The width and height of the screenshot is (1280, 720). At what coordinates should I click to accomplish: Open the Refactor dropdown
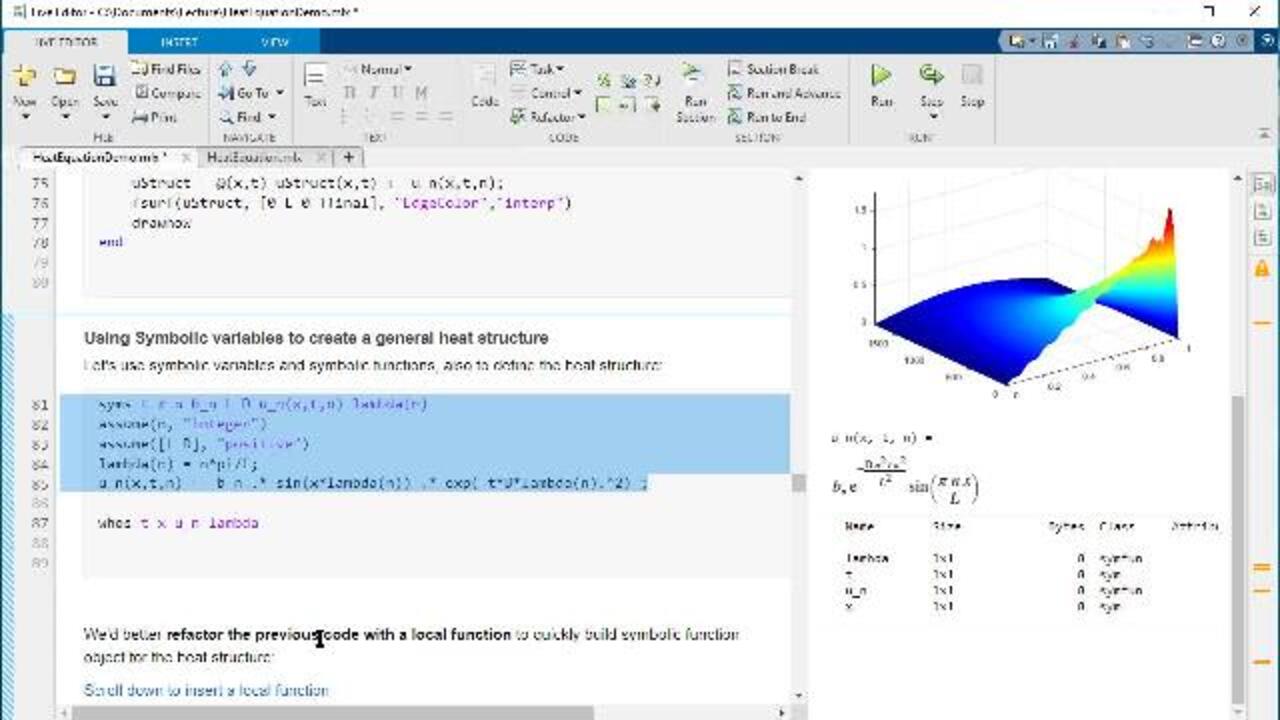pos(551,117)
